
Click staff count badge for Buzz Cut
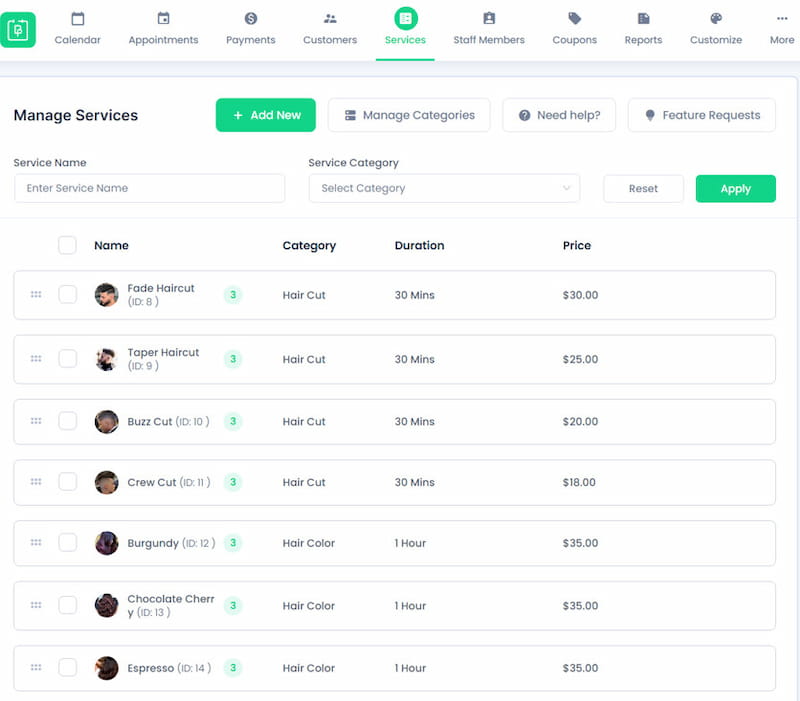(x=233, y=421)
